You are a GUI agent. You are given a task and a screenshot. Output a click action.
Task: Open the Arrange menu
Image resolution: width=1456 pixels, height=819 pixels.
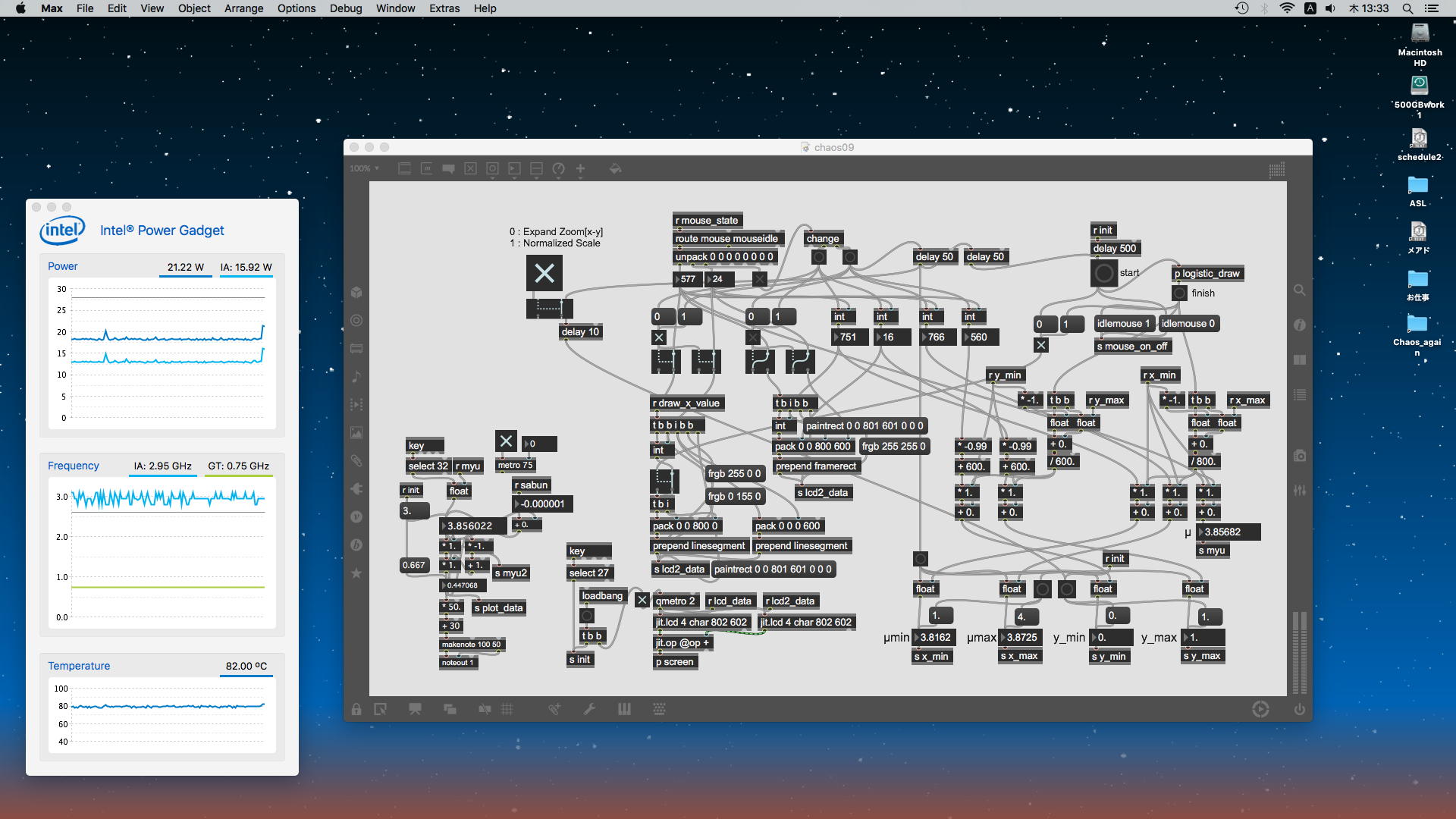pos(243,8)
